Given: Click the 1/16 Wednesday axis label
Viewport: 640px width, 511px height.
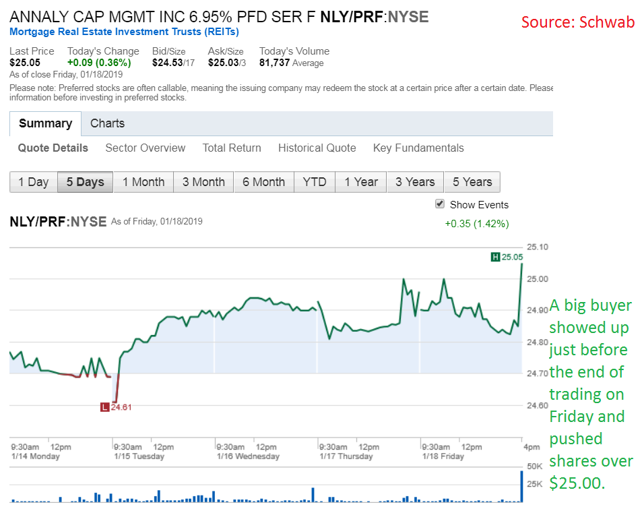Looking at the screenshot, I should 248,456.
